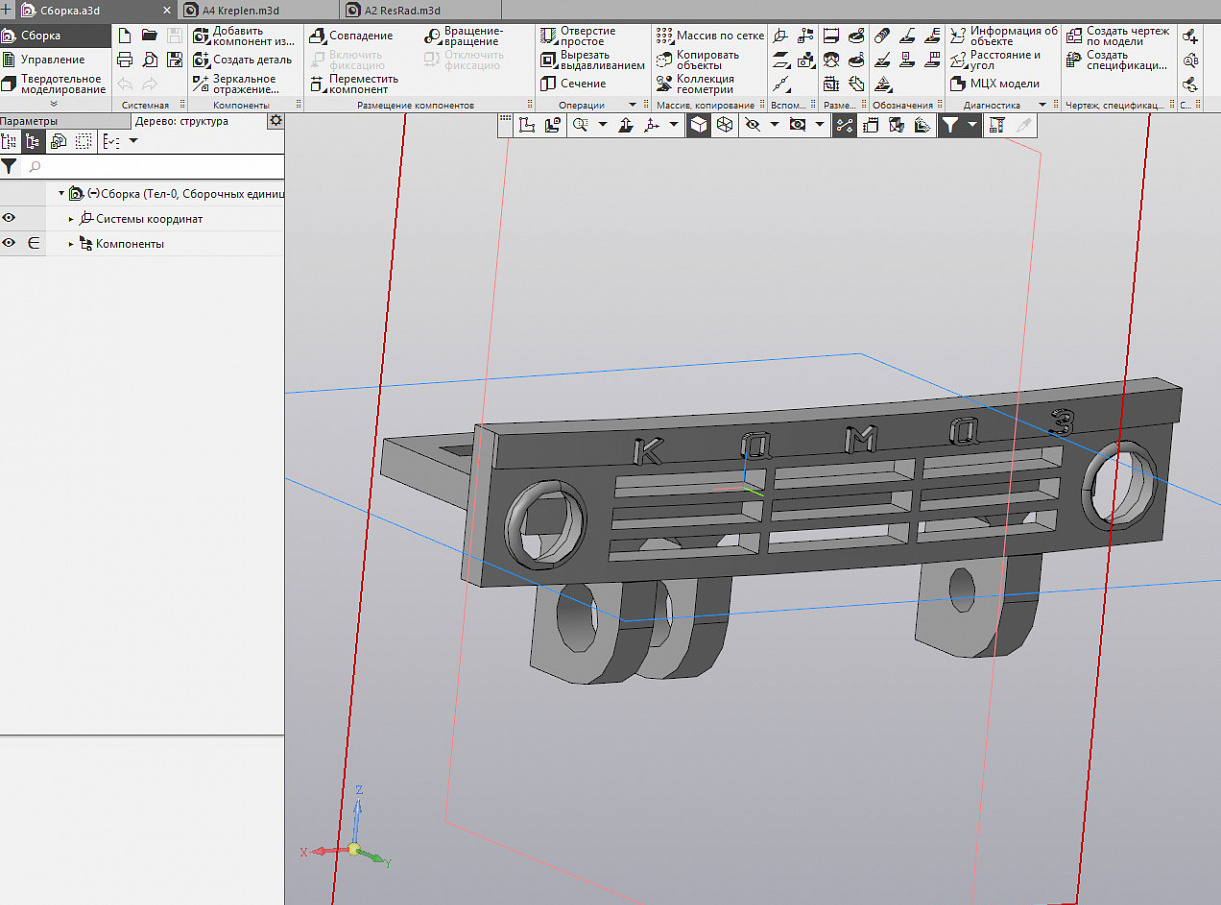Click the Размещение компонентов group label
The height and width of the screenshot is (905, 1221).
pos(415,105)
